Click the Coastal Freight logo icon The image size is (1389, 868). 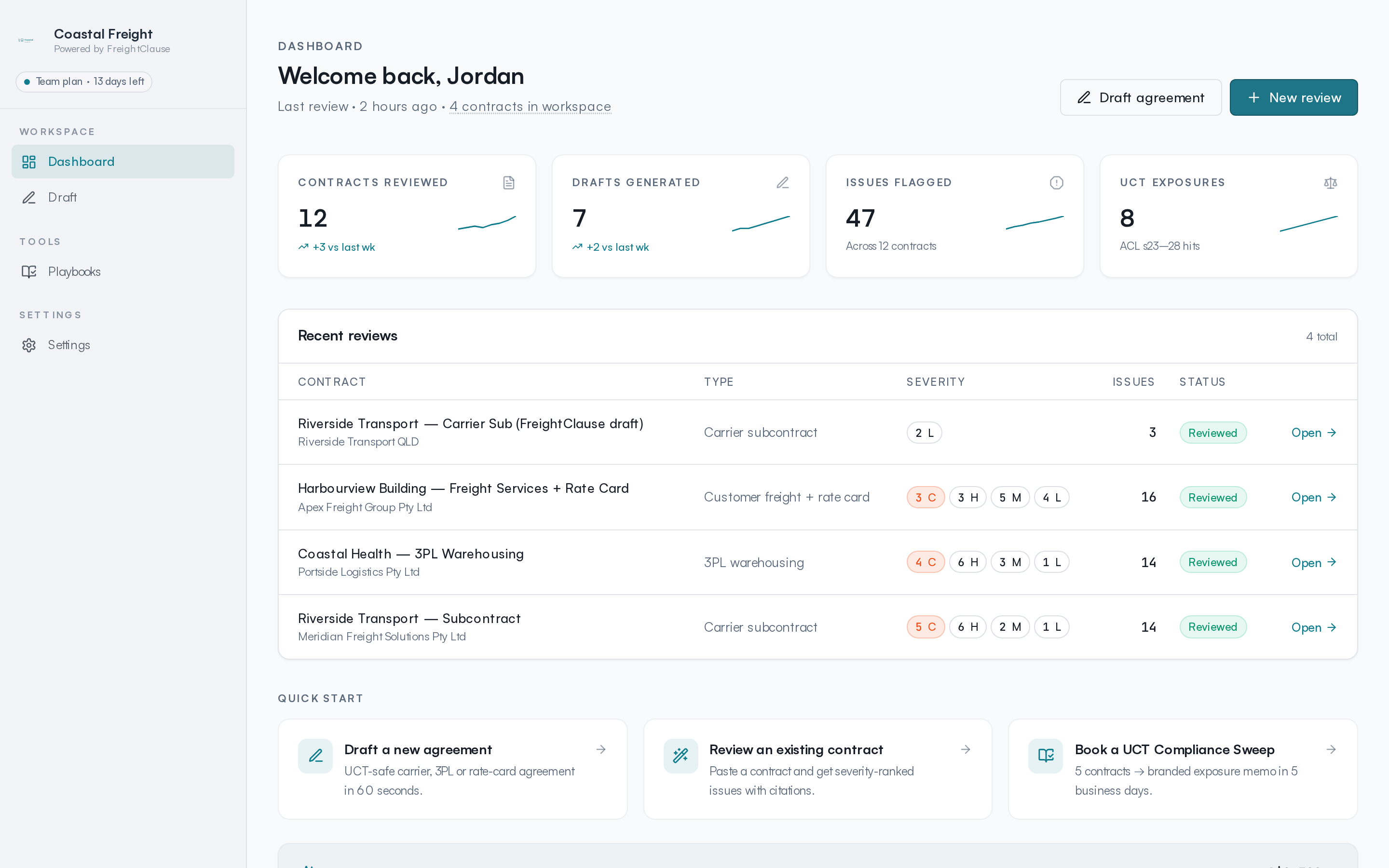(26, 40)
